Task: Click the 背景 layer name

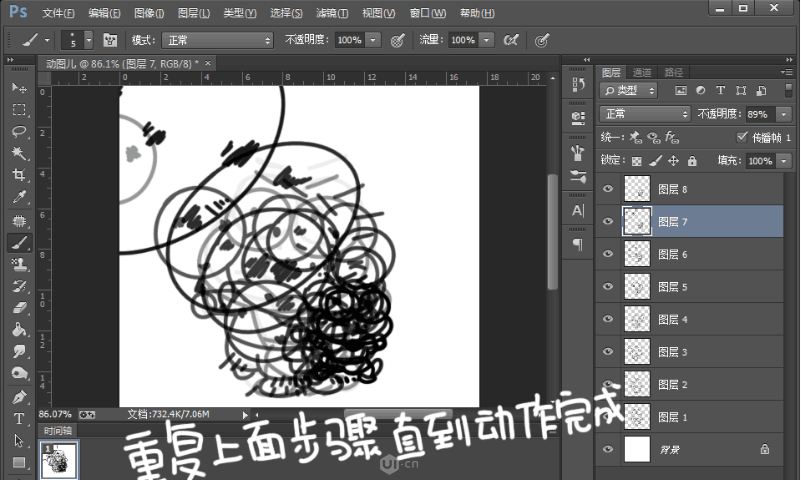Action: [668, 450]
